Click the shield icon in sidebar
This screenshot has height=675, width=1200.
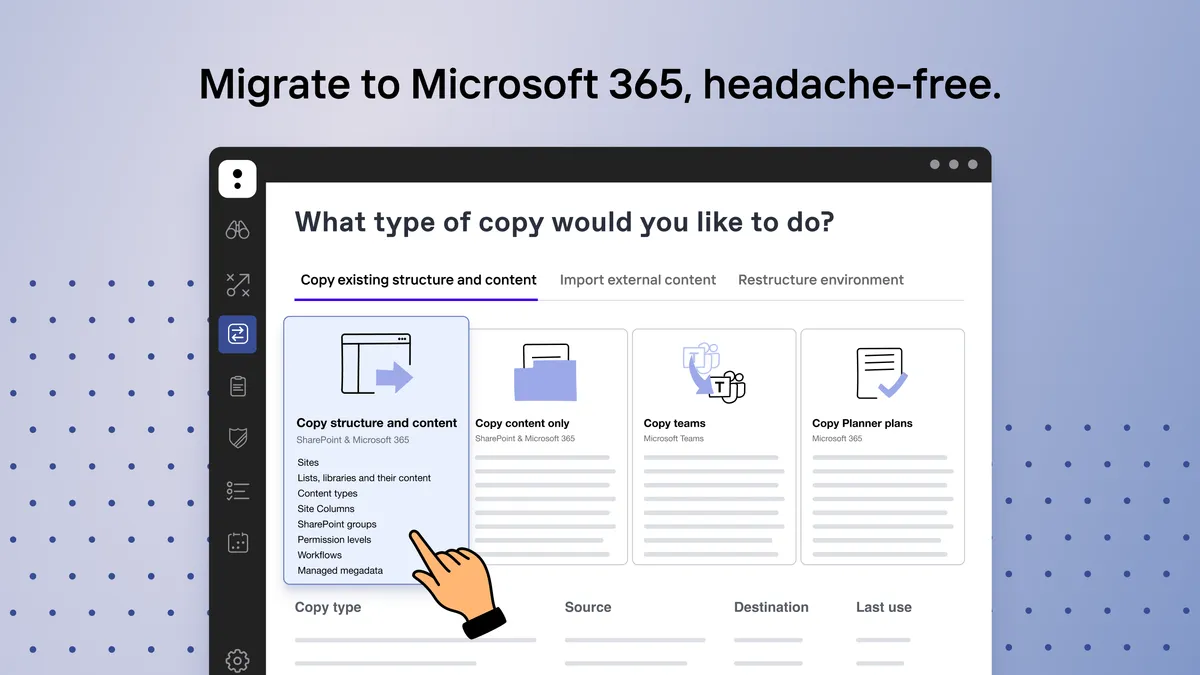coord(237,438)
